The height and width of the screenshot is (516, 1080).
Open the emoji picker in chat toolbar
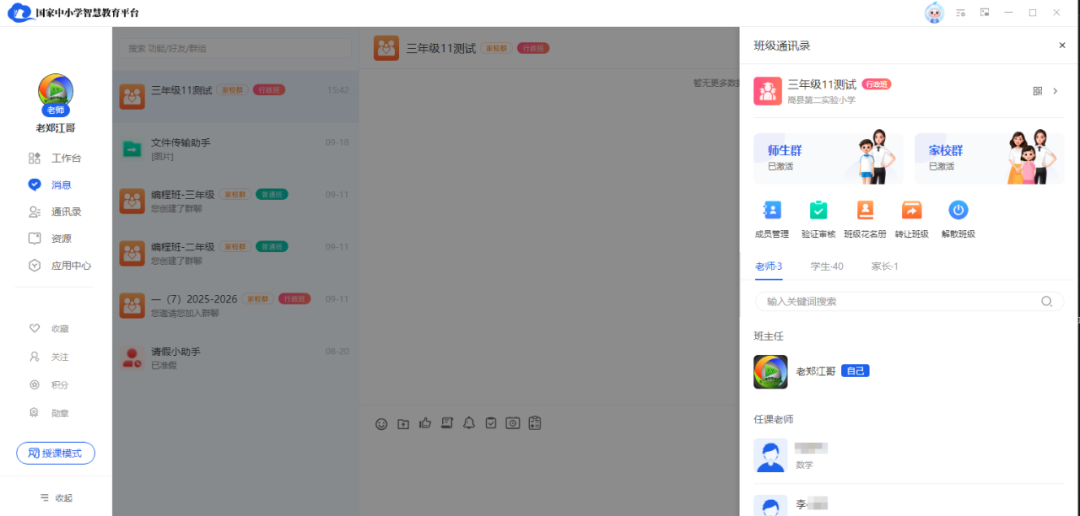(381, 424)
